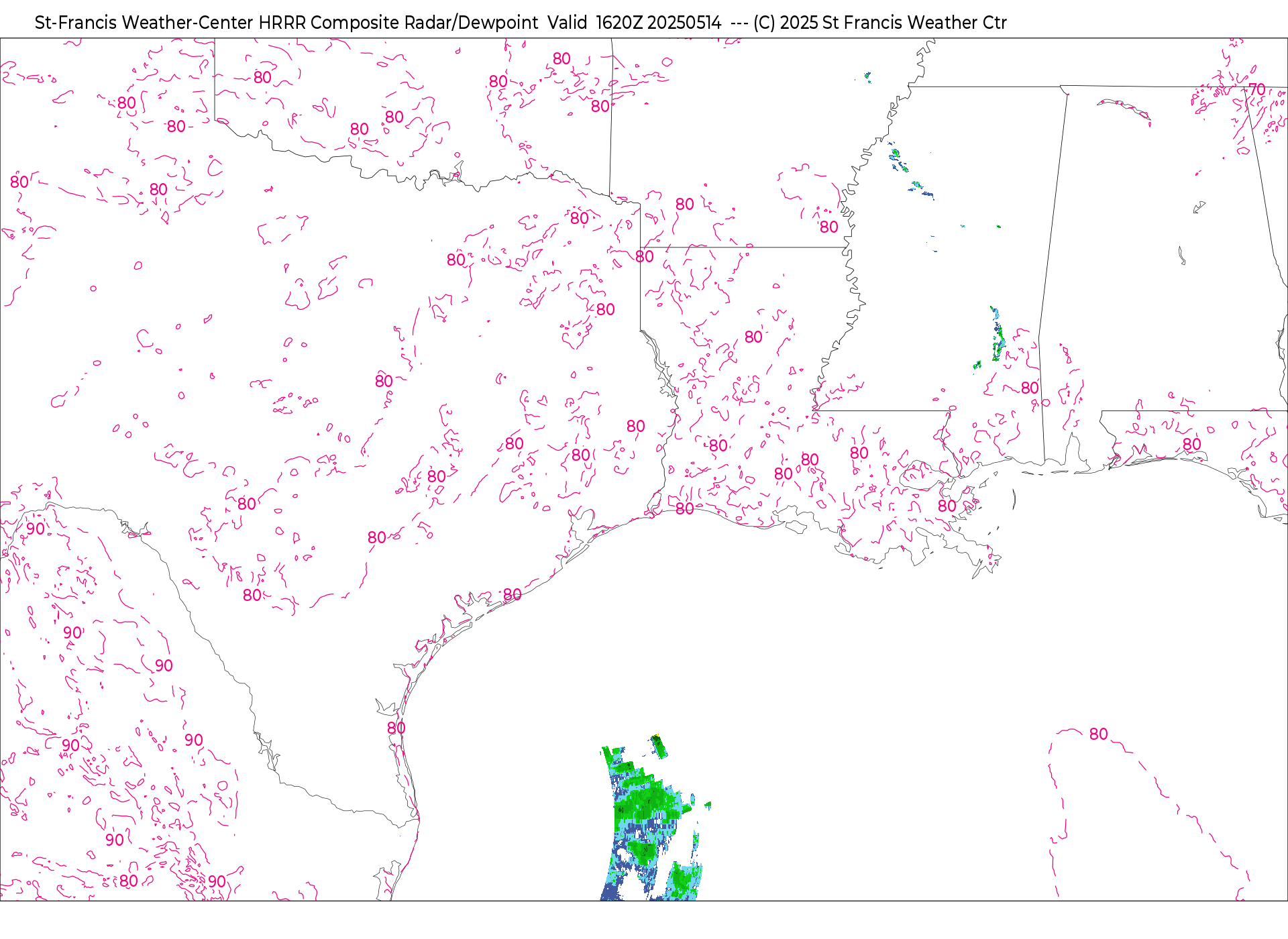Click the "(C) 2025 St Francis Weather Ctr" copyright
The image size is (1288, 939).
point(880,23)
